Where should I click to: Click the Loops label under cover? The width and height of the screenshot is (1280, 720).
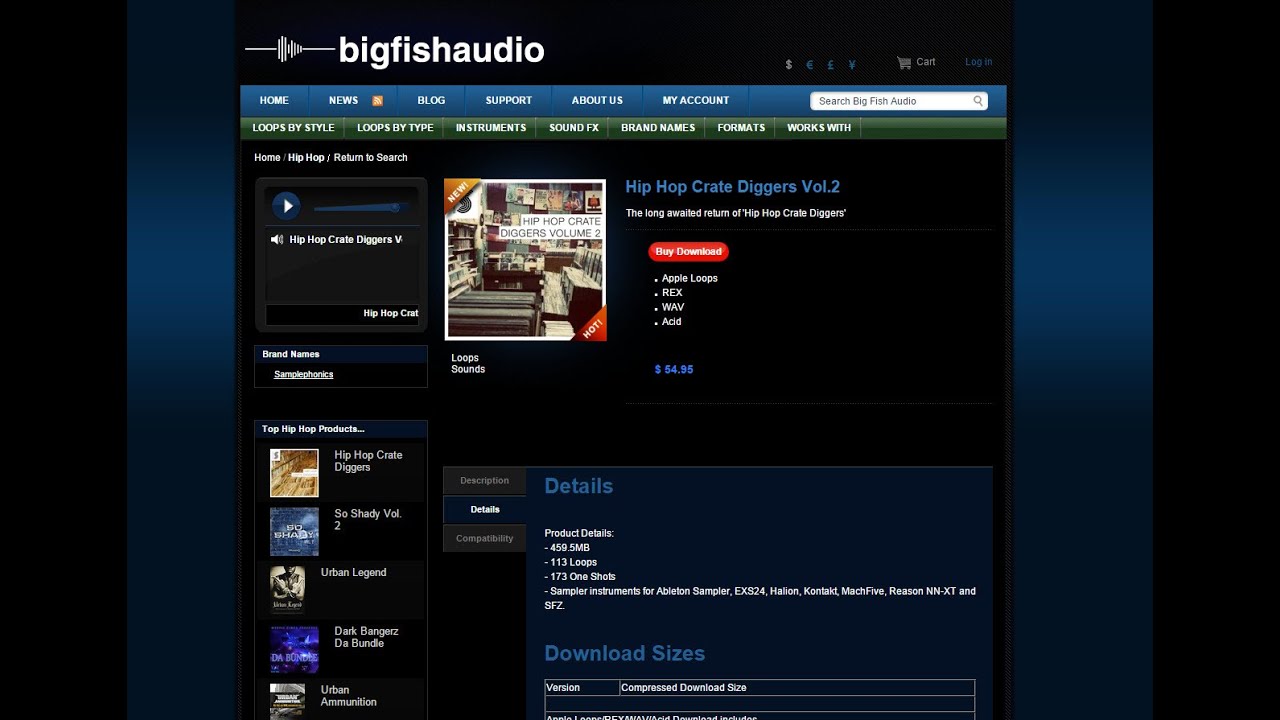tap(465, 358)
